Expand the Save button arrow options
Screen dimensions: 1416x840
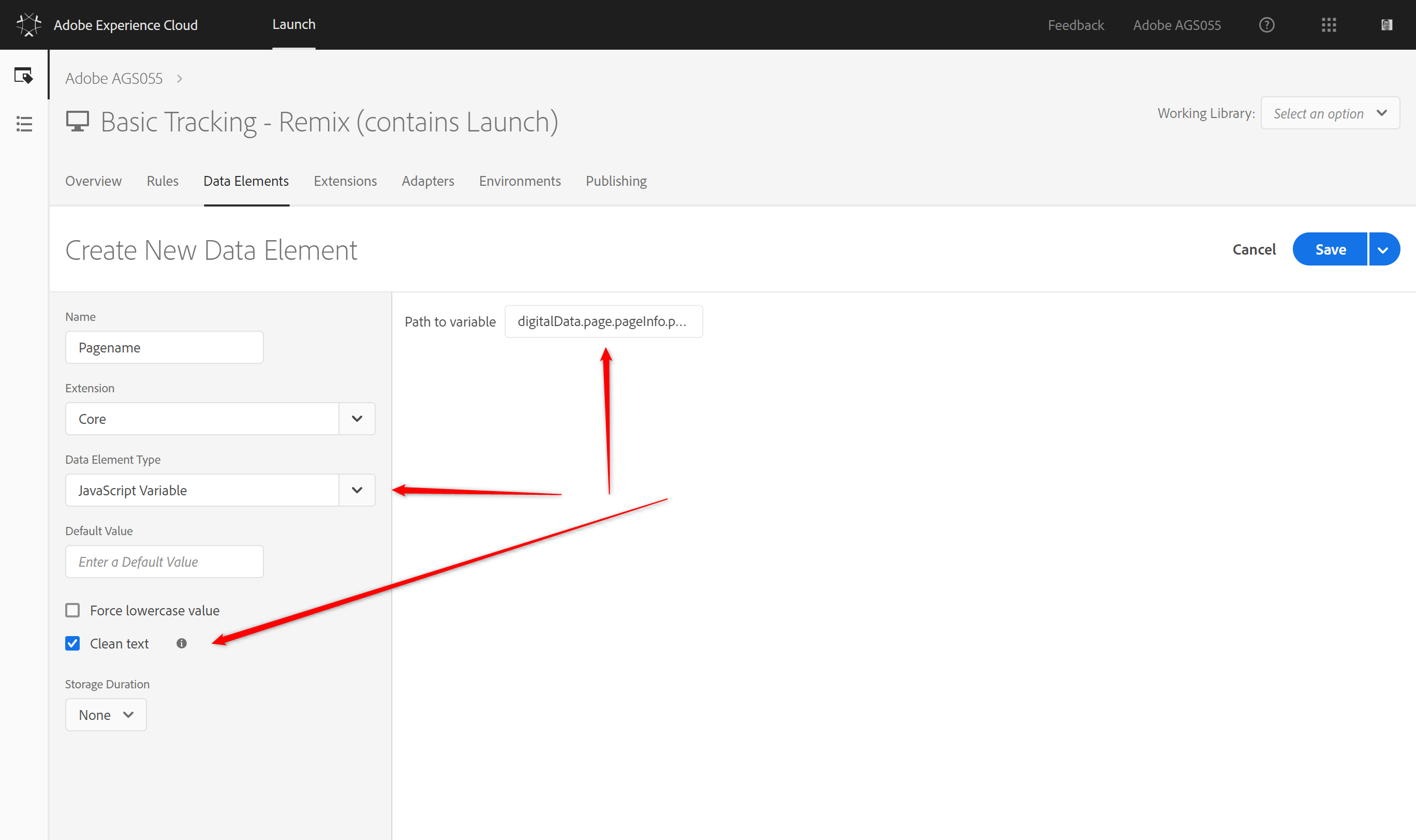(1382, 249)
